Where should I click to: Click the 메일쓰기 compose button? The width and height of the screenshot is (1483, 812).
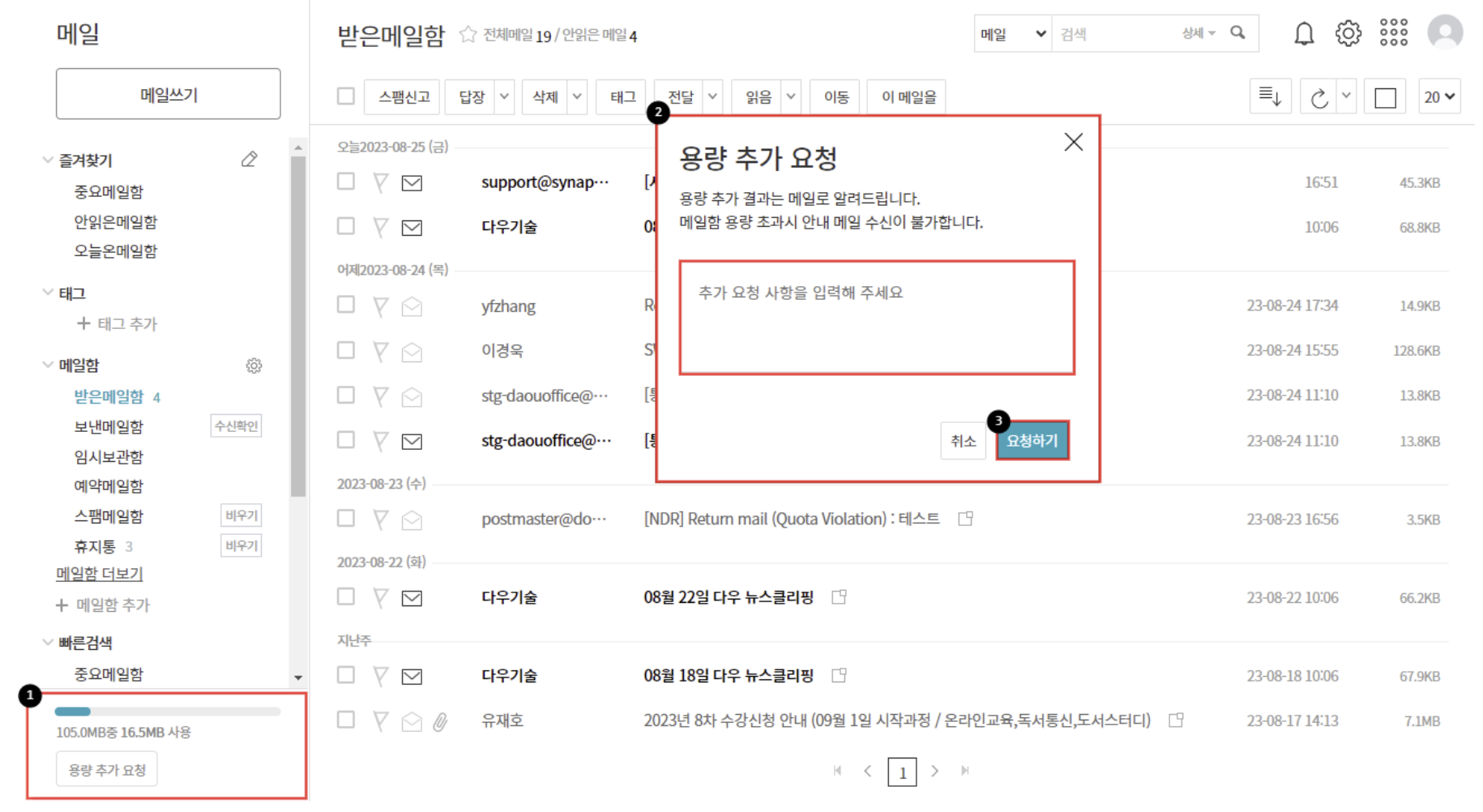[169, 95]
